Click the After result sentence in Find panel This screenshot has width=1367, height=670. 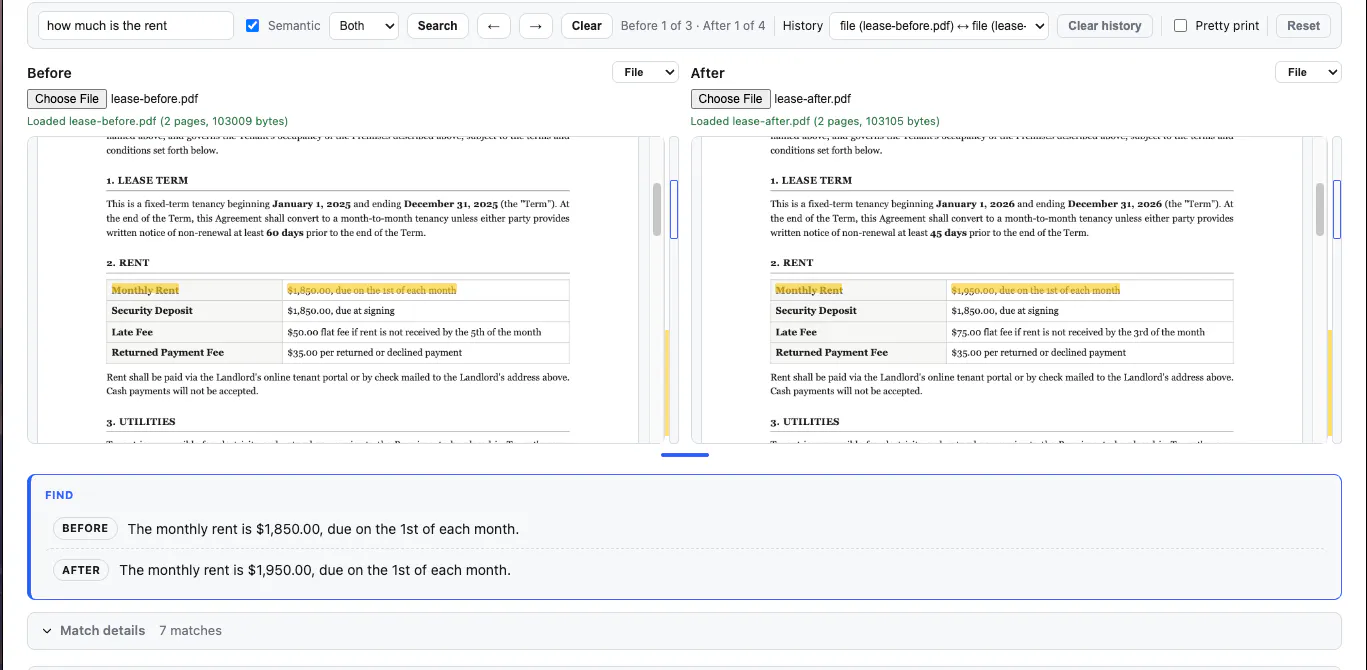(315, 570)
